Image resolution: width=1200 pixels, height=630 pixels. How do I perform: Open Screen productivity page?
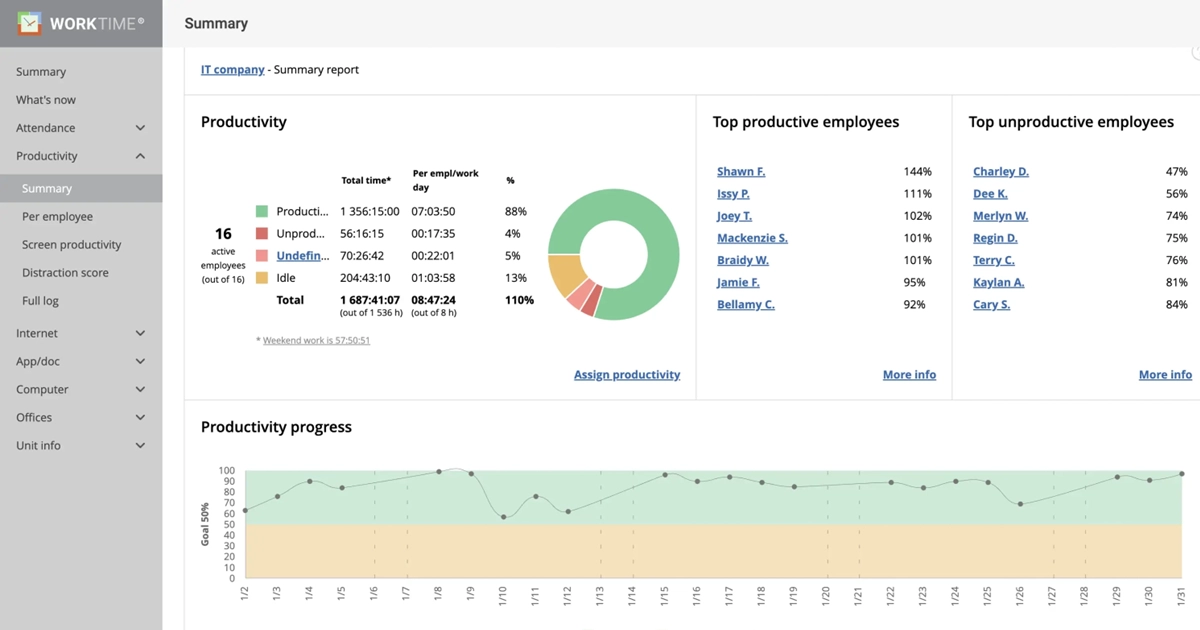tap(71, 244)
